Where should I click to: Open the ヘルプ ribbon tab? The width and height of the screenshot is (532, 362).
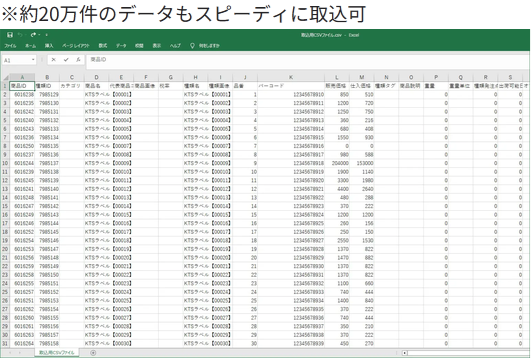[175, 45]
